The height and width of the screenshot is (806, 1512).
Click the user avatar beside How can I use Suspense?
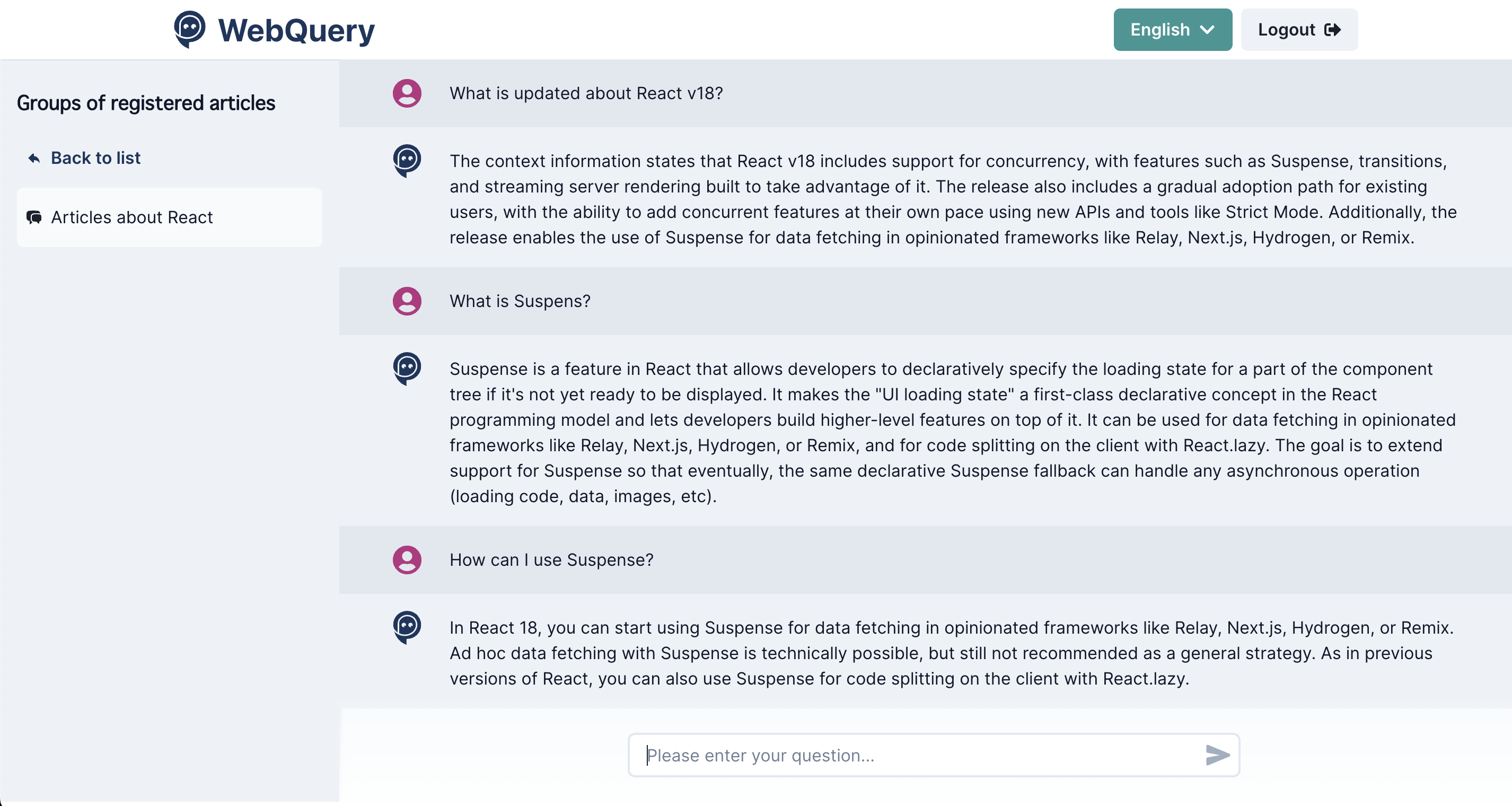407,560
